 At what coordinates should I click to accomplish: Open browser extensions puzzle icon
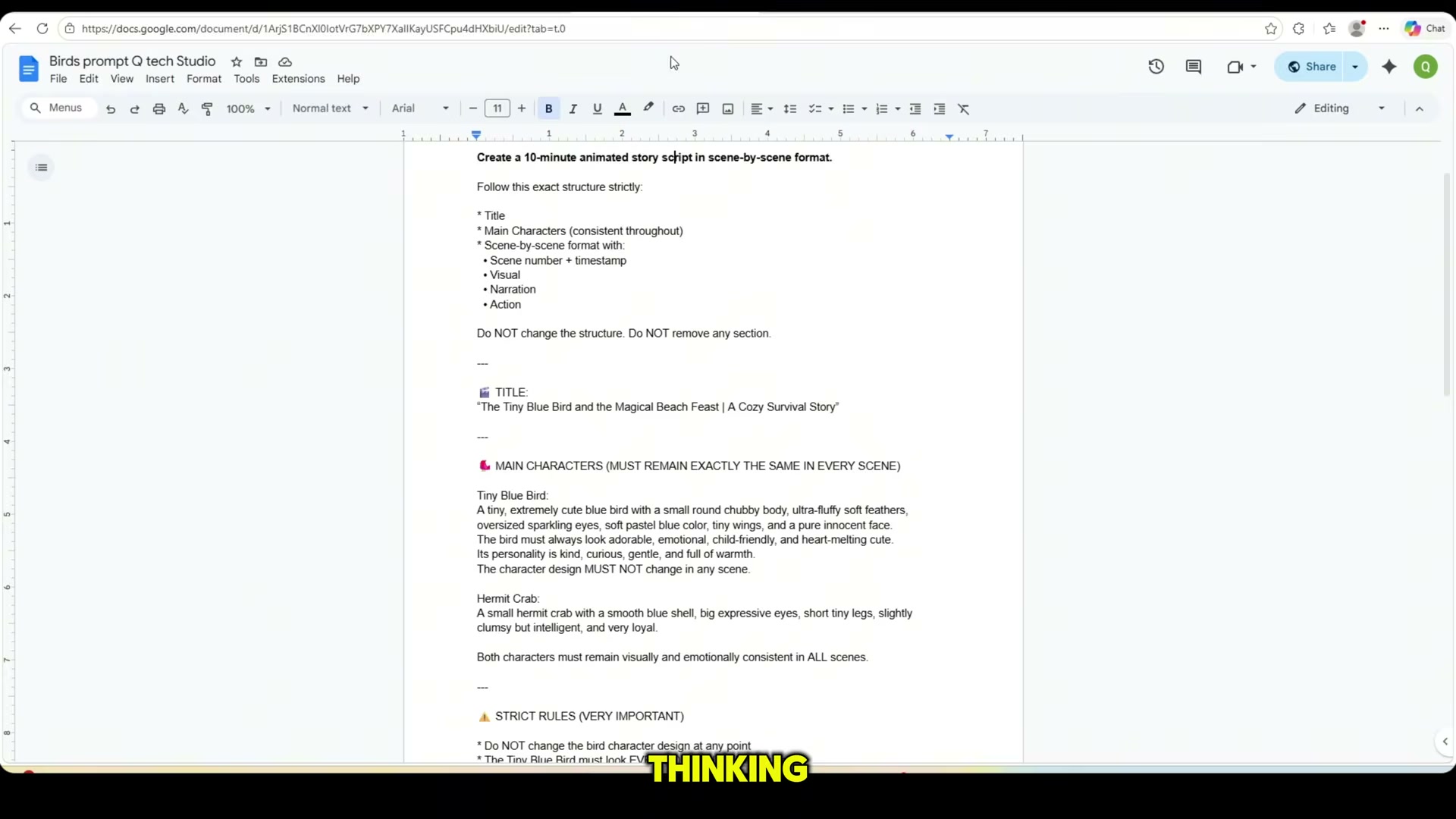(x=1299, y=29)
